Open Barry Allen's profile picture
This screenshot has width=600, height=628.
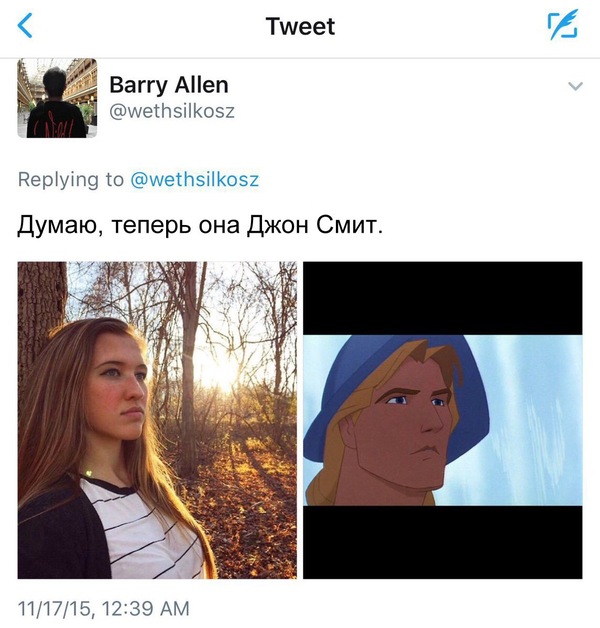57,98
